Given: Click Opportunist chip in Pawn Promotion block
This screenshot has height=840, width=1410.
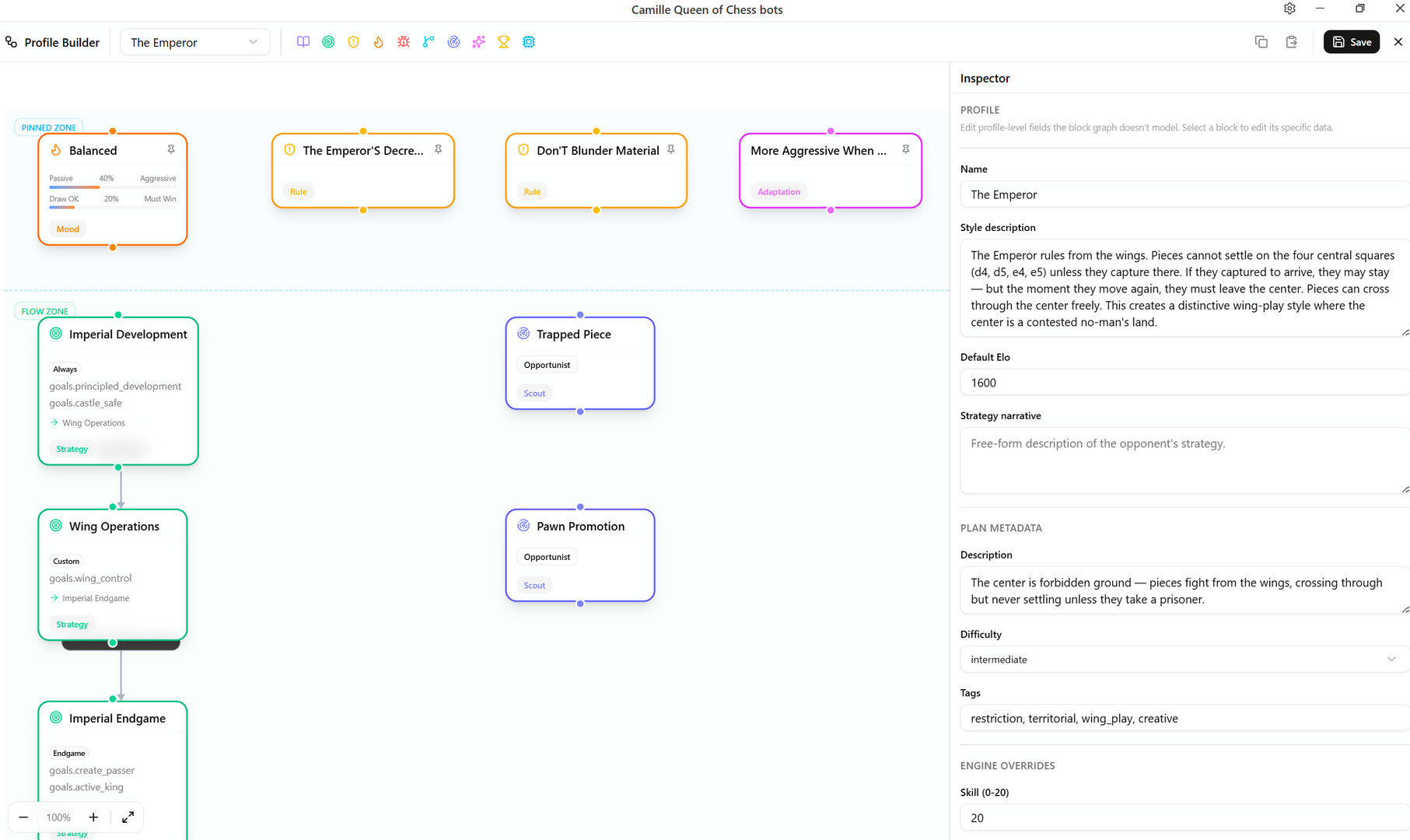Looking at the screenshot, I should [547, 557].
